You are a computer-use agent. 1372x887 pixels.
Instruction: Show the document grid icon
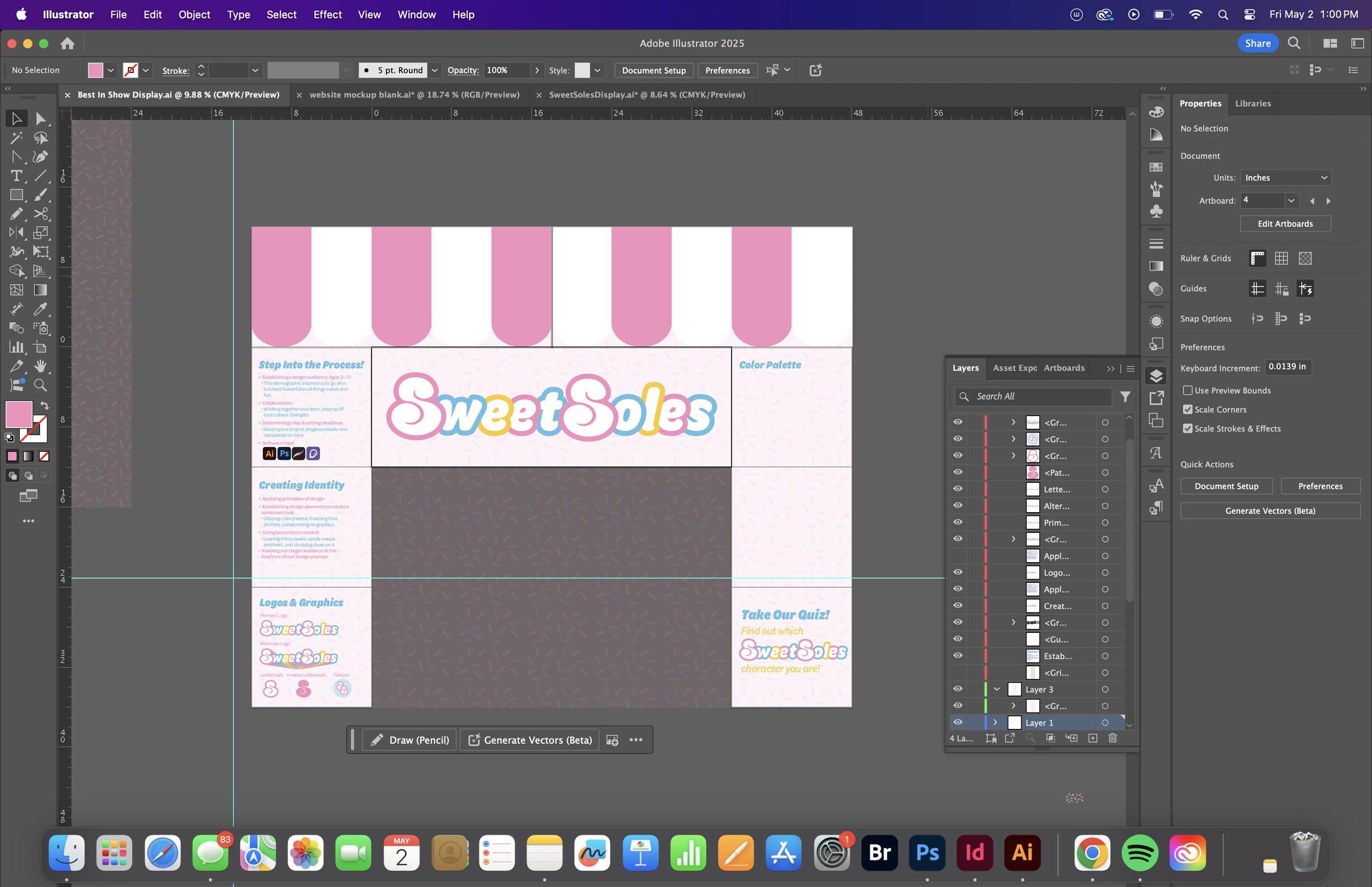(1281, 258)
